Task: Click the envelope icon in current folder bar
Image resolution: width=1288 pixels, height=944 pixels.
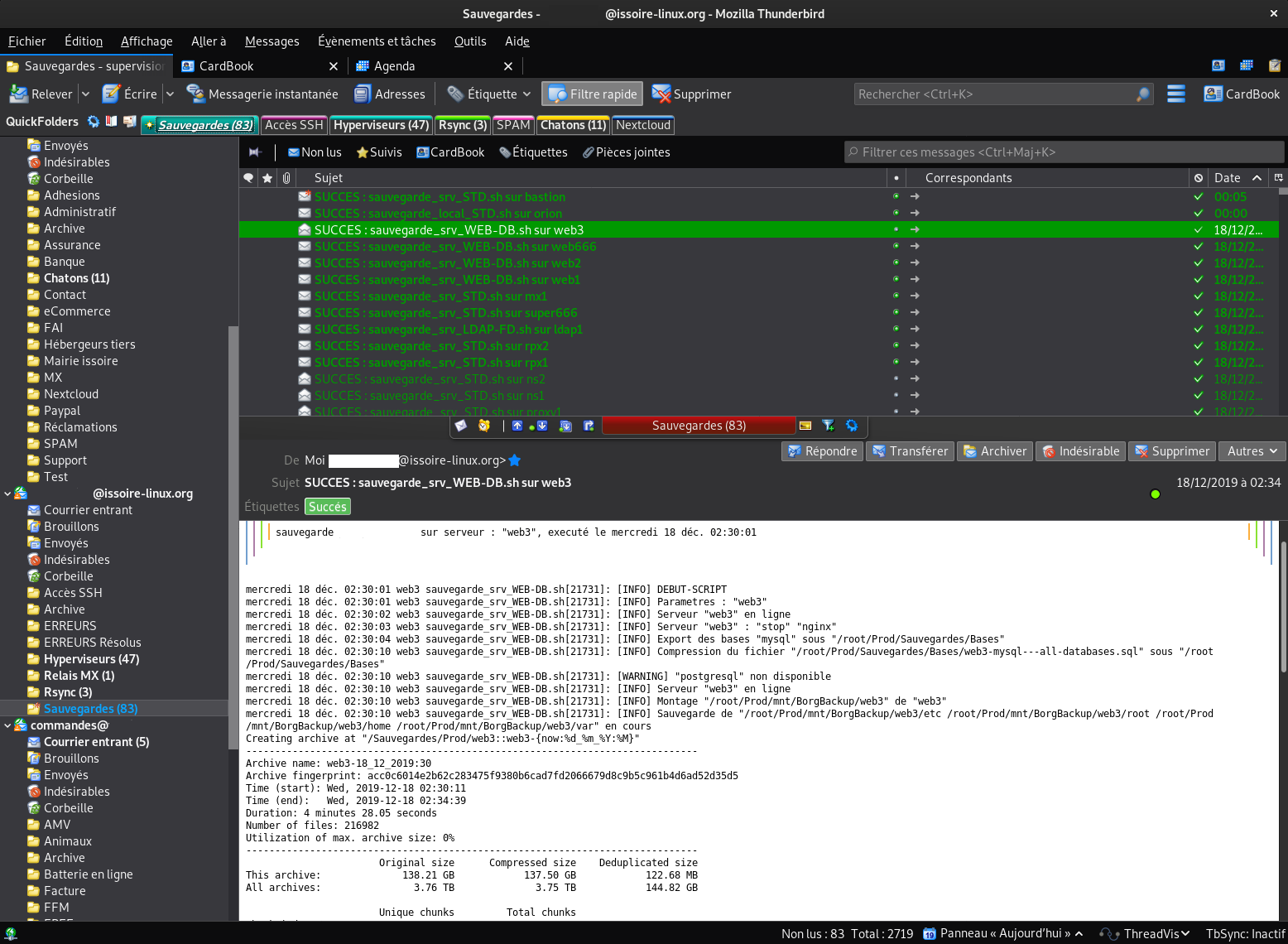Action: pos(461,426)
